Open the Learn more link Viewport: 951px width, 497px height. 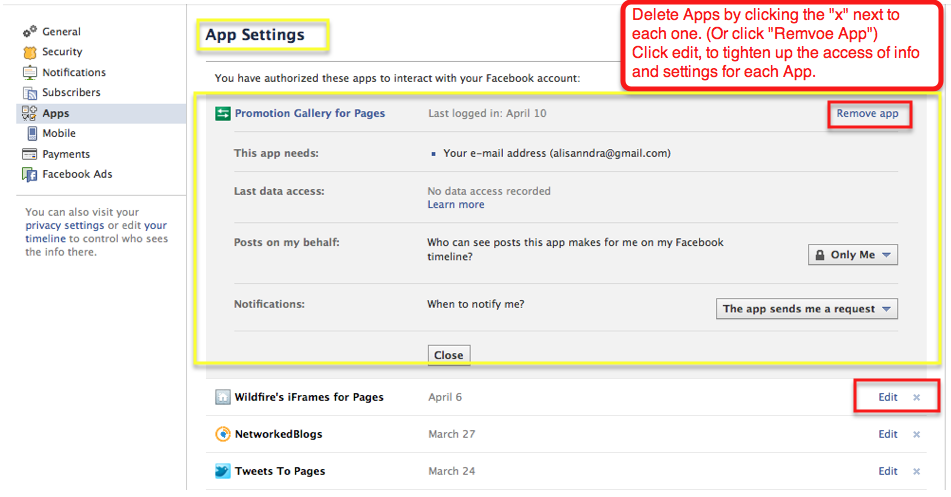[x=455, y=205]
